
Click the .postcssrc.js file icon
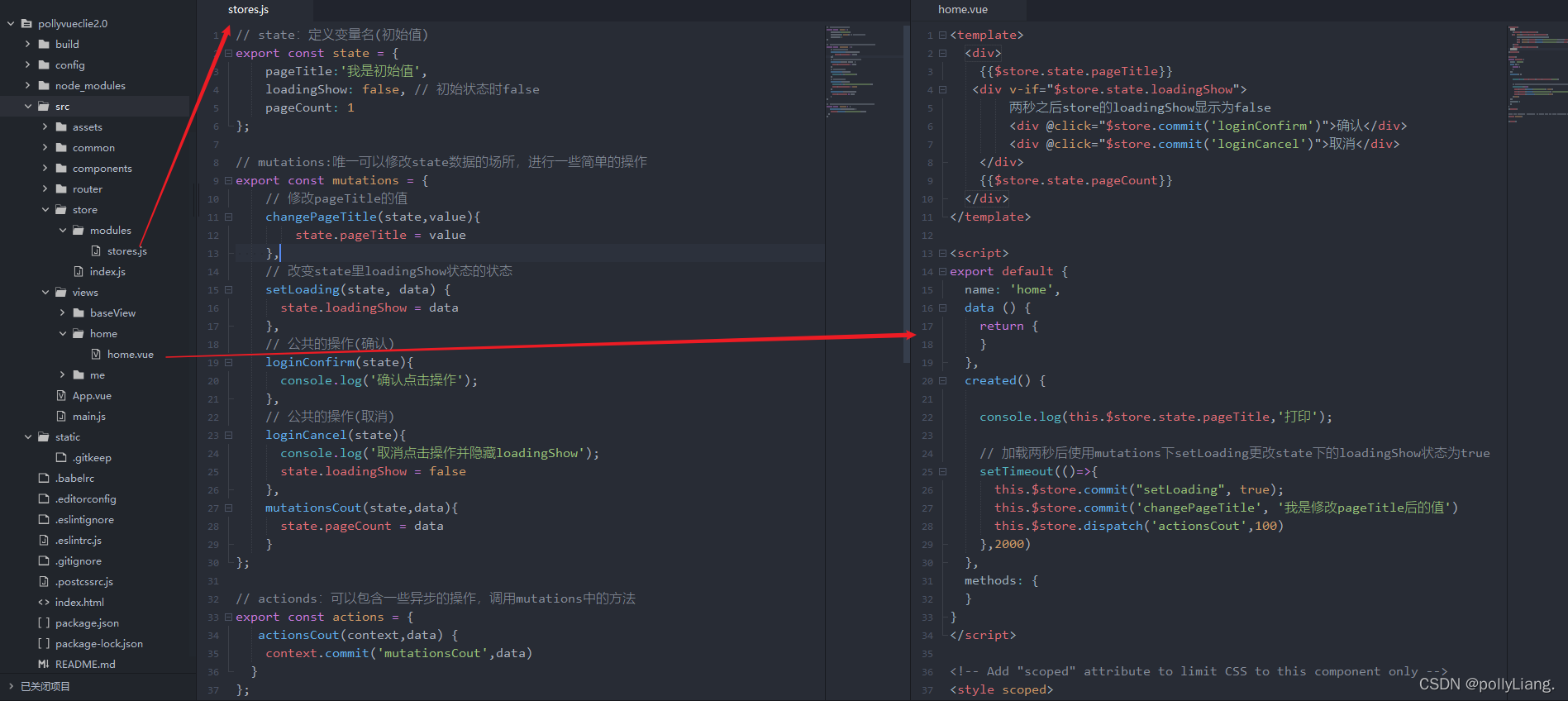tap(44, 582)
